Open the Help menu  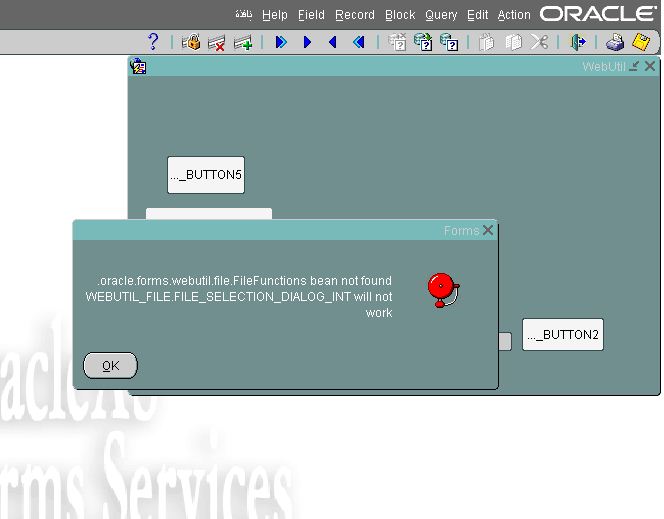coord(274,15)
